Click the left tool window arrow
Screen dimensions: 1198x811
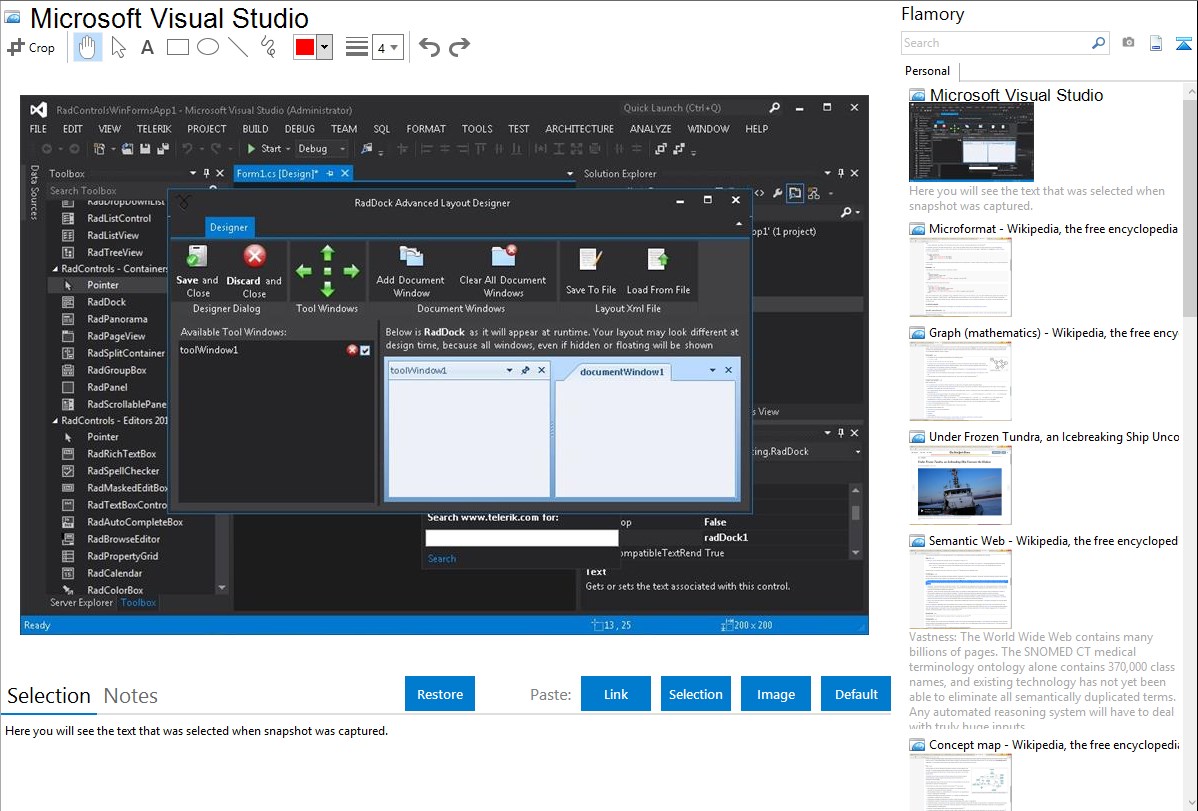(304, 271)
